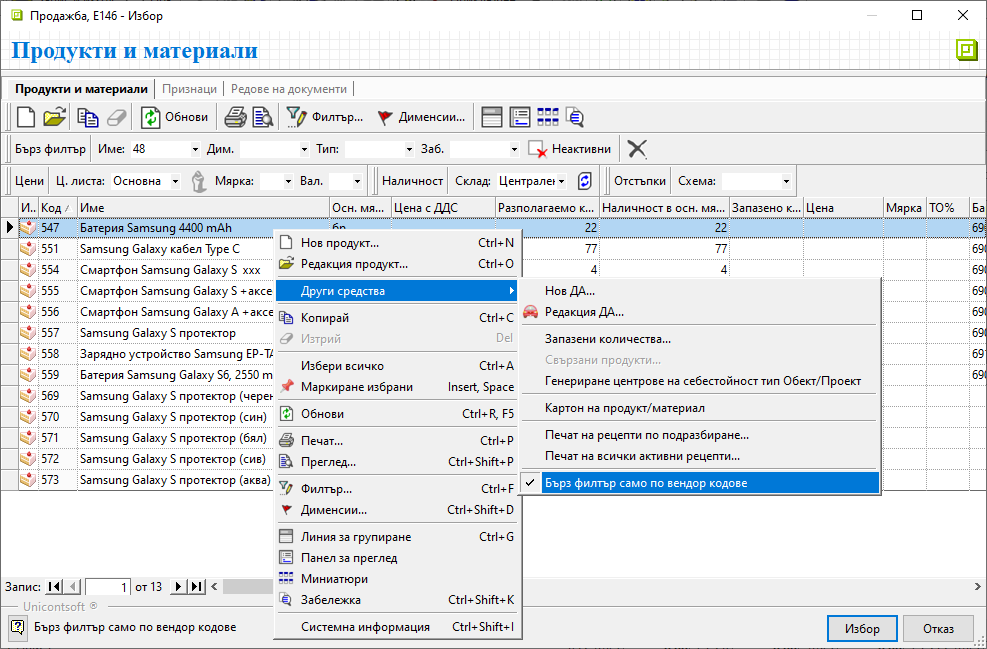Go to next record navigation arrow
This screenshot has height=649, width=987.
(178, 586)
